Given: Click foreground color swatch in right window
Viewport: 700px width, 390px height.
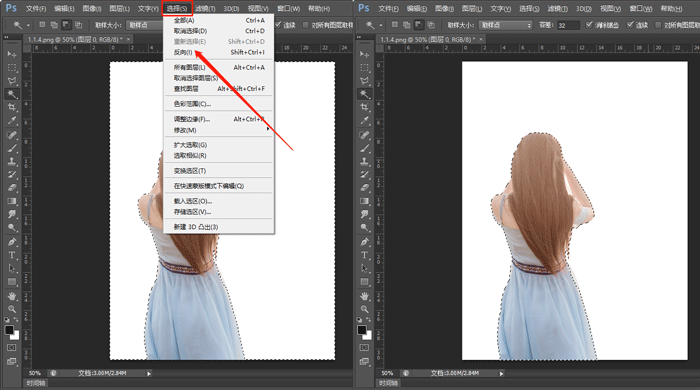Looking at the screenshot, I should coord(362,330).
